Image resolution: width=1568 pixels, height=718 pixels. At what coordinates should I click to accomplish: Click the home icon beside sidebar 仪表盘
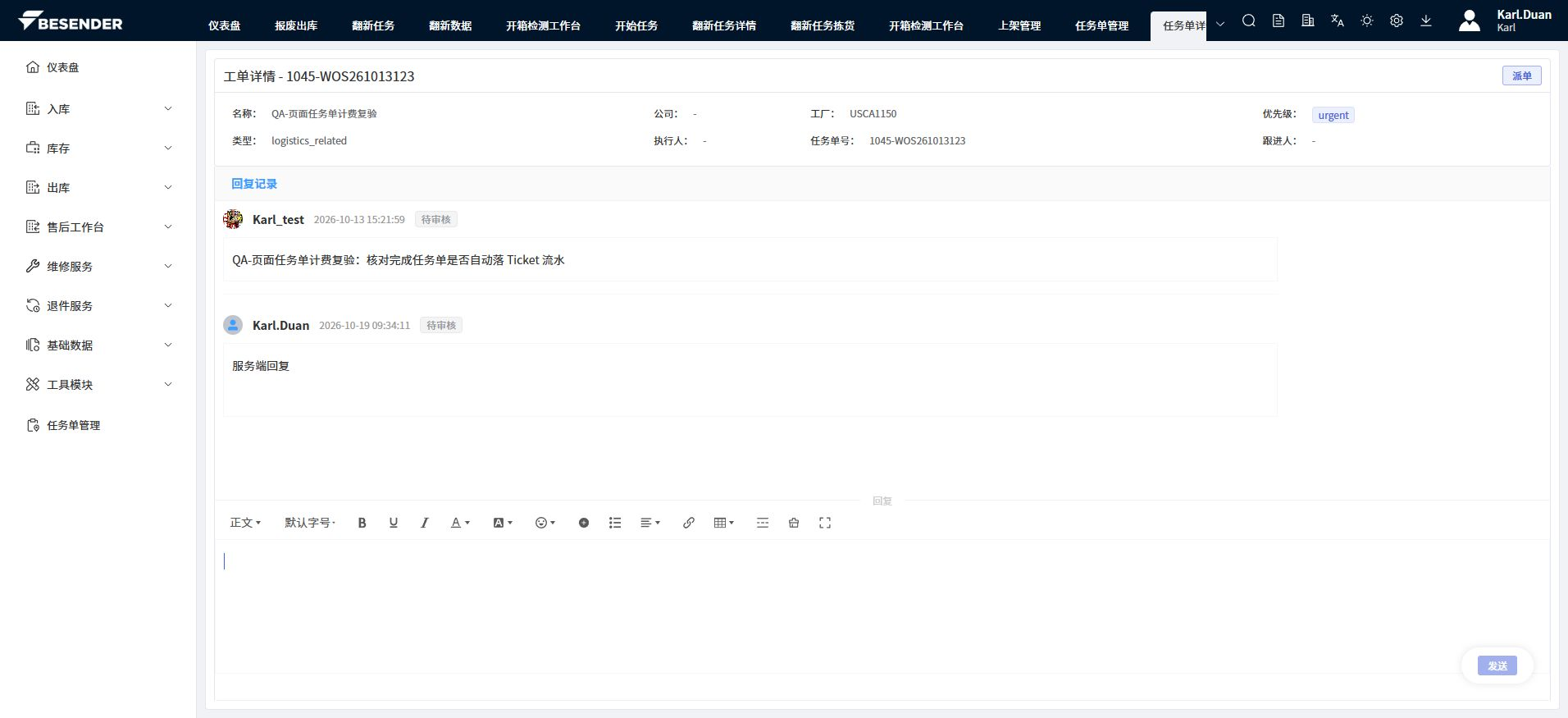pyautogui.click(x=33, y=67)
